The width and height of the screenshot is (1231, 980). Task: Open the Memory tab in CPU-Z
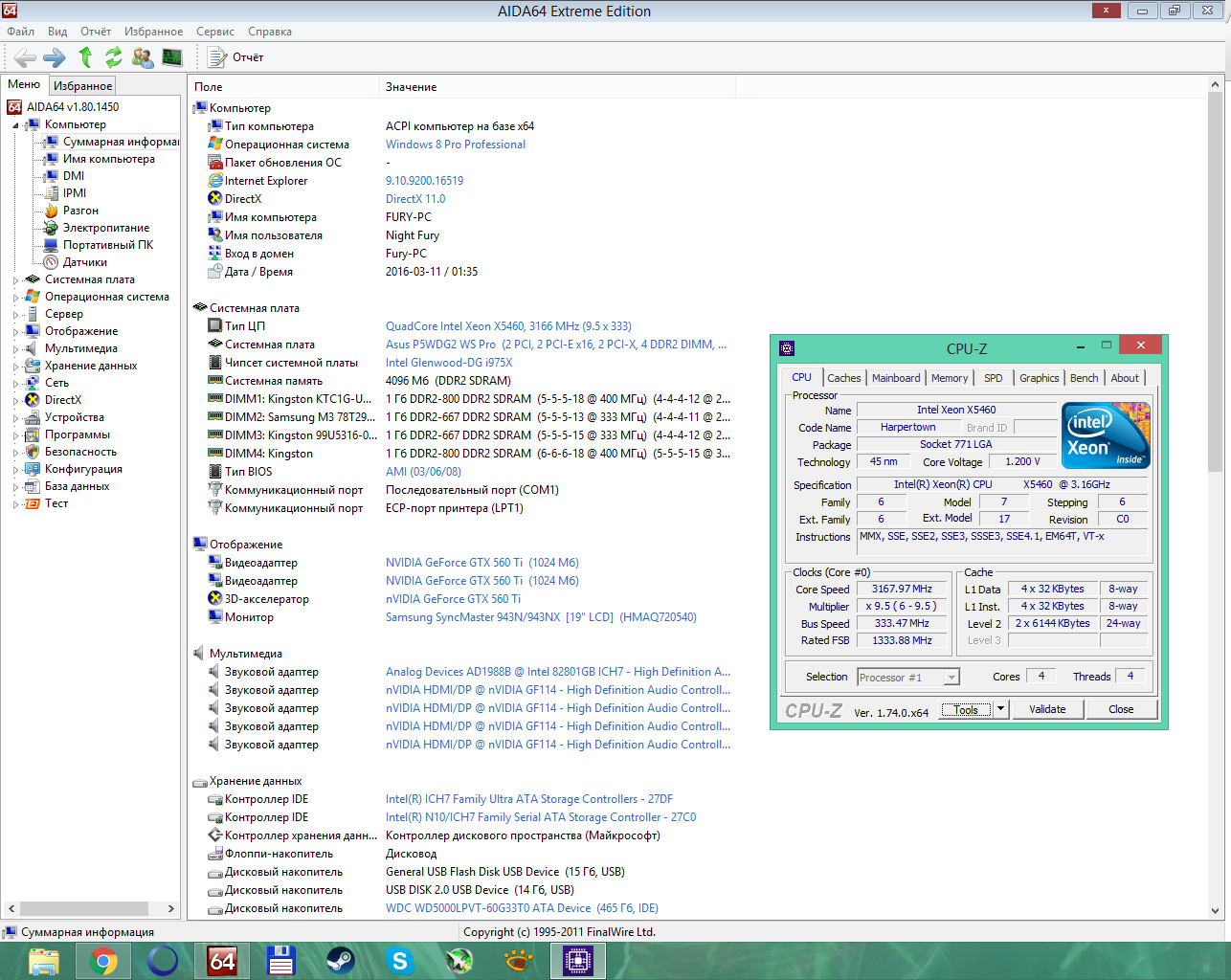click(949, 378)
